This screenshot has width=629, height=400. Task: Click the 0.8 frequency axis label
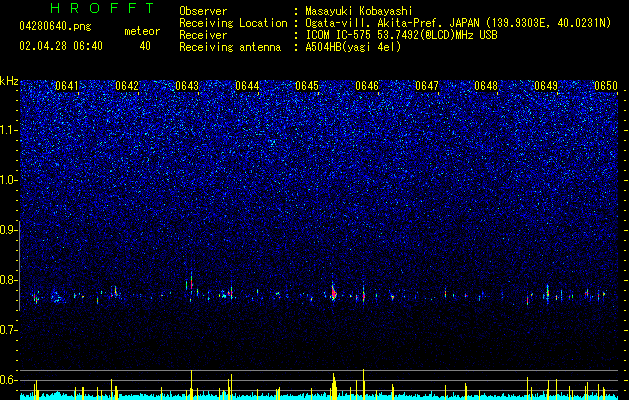coord(9,280)
